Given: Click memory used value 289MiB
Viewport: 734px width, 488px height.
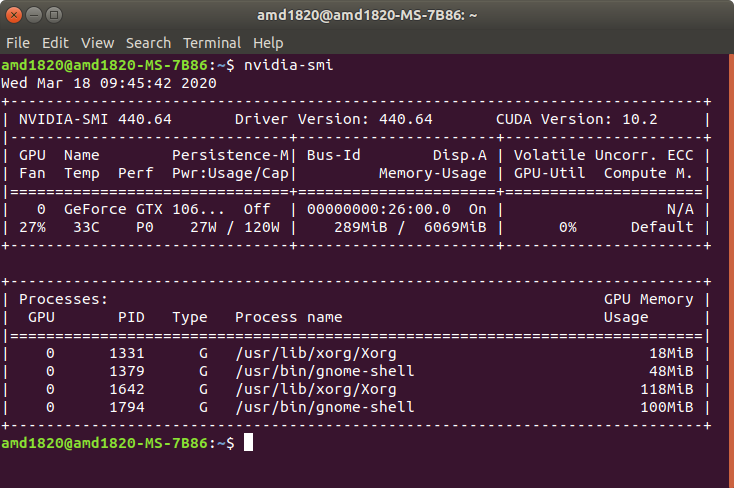Looking at the screenshot, I should [x=360, y=227].
